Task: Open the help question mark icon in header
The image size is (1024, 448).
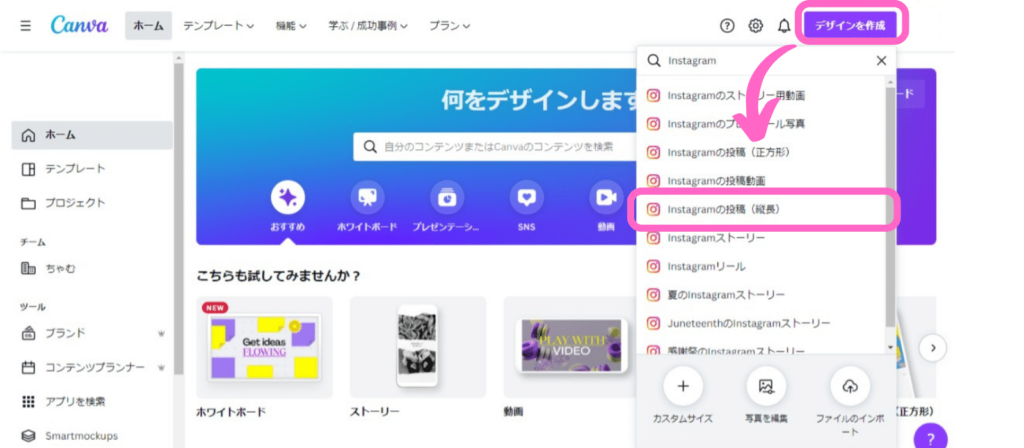Action: 727,26
